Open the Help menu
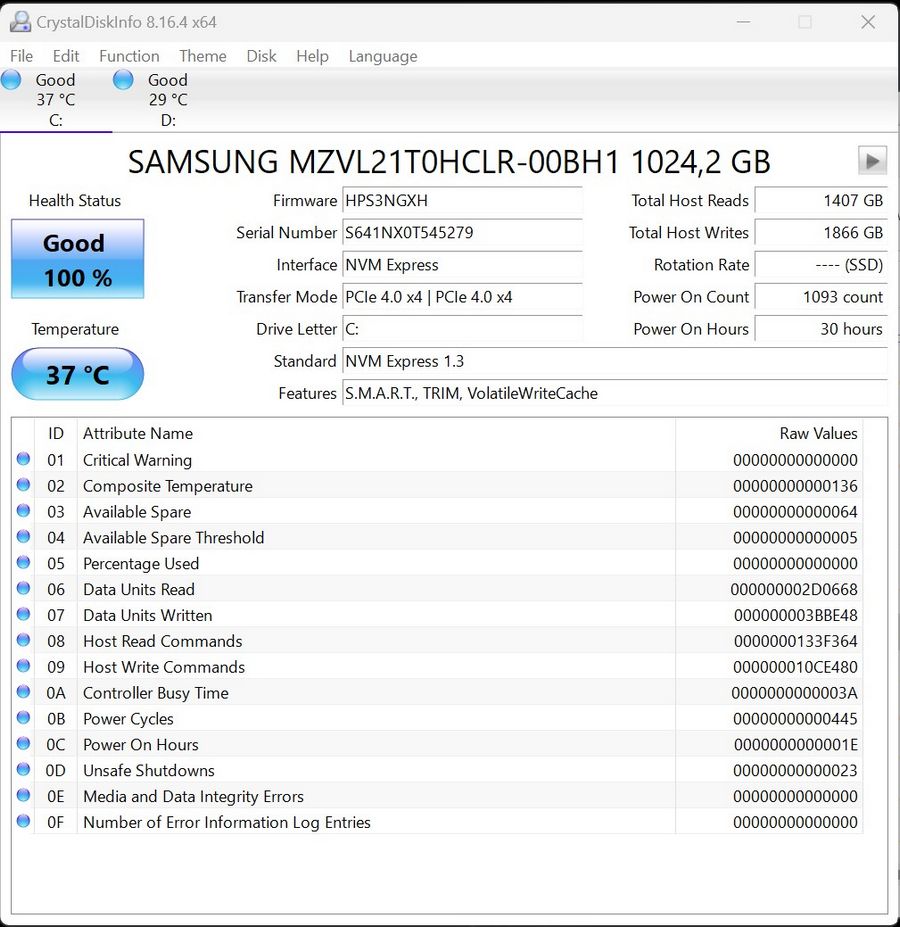Viewport: 900px width, 927px height. click(312, 56)
